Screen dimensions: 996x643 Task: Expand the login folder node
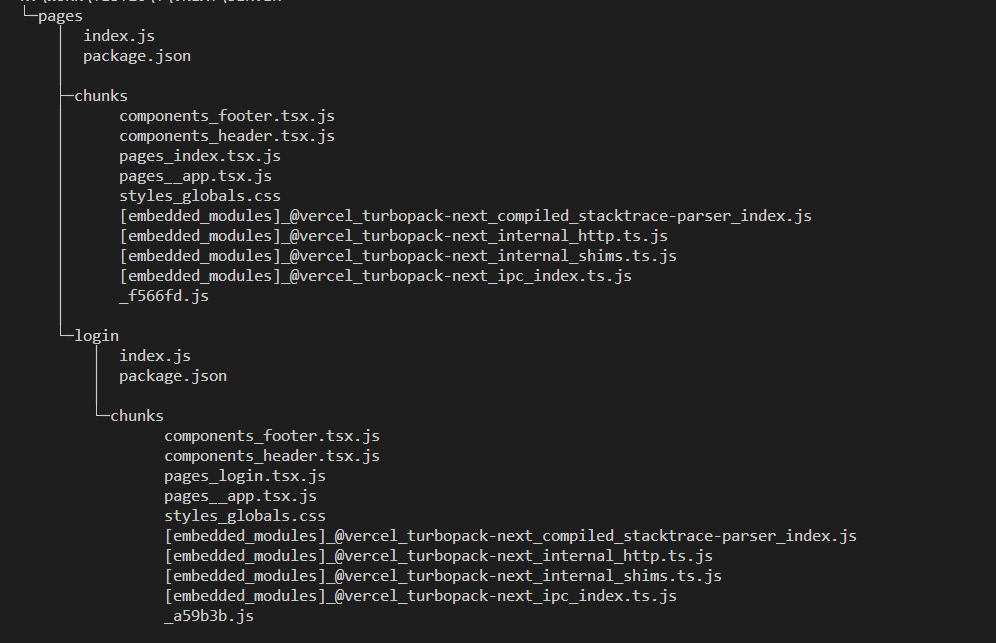[97, 336]
